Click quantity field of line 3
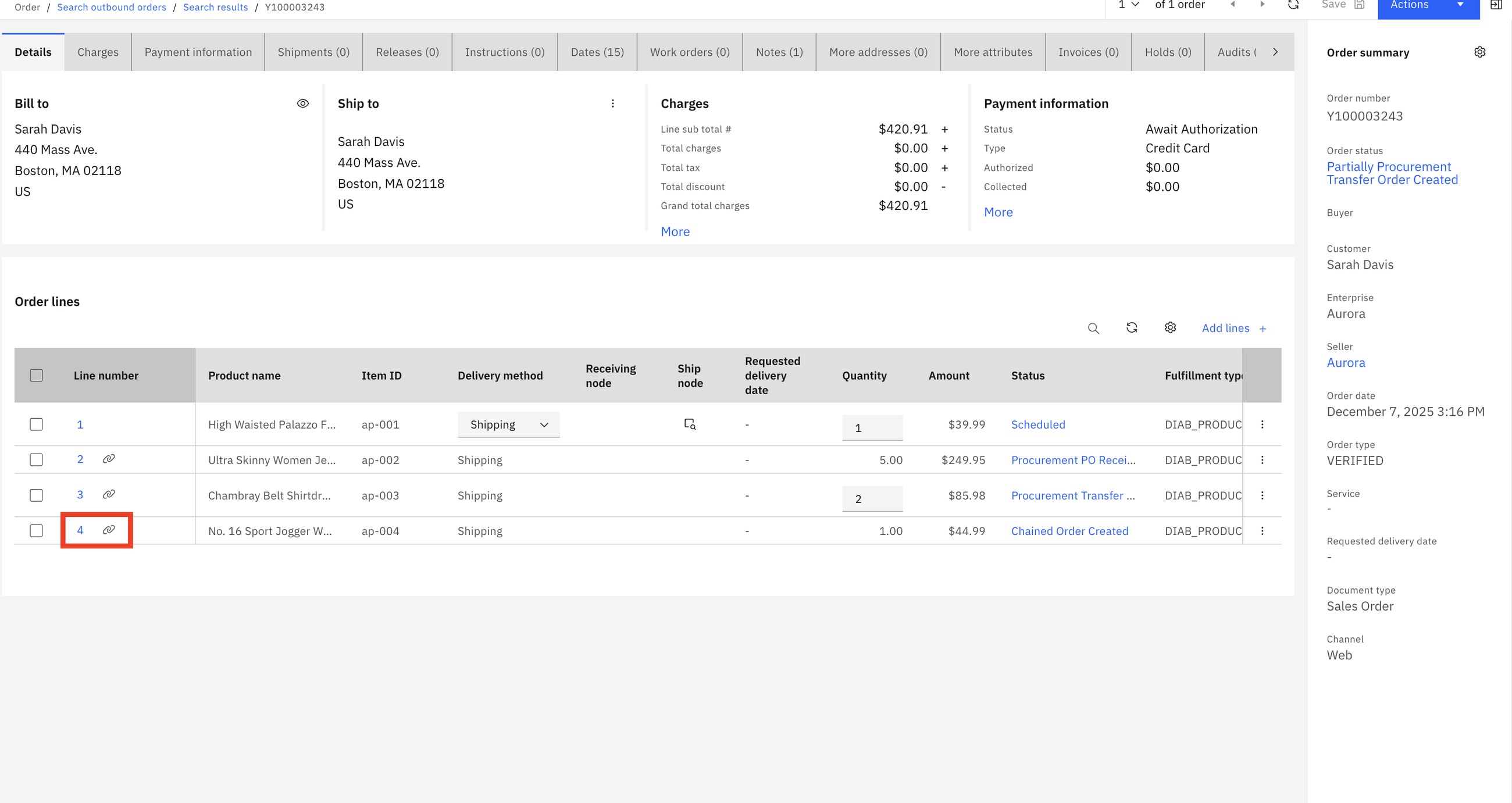 pos(872,499)
